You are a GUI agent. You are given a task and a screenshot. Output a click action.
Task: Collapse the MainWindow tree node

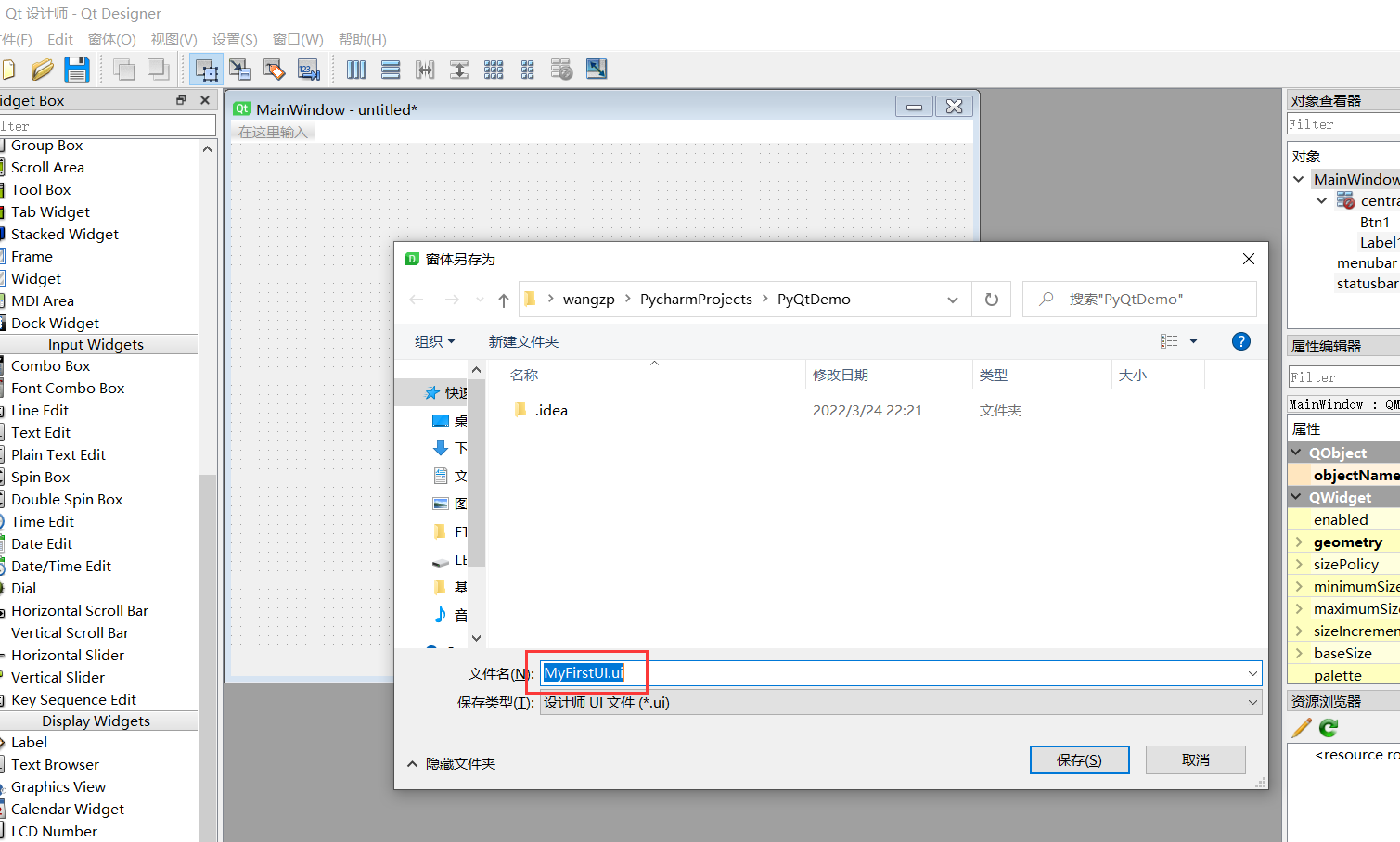pos(1299,179)
